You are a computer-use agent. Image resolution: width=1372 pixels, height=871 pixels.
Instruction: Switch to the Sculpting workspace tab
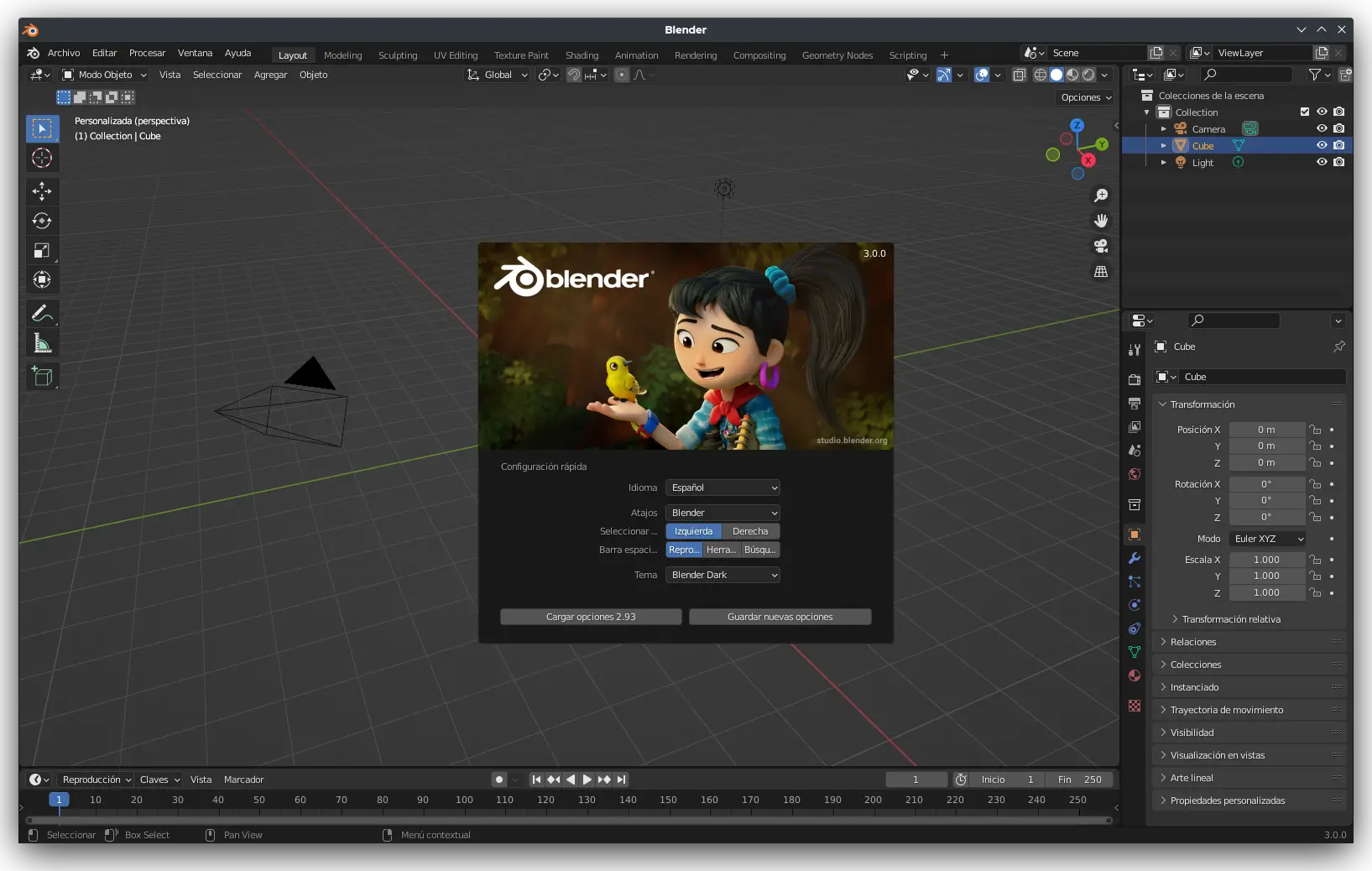point(398,55)
